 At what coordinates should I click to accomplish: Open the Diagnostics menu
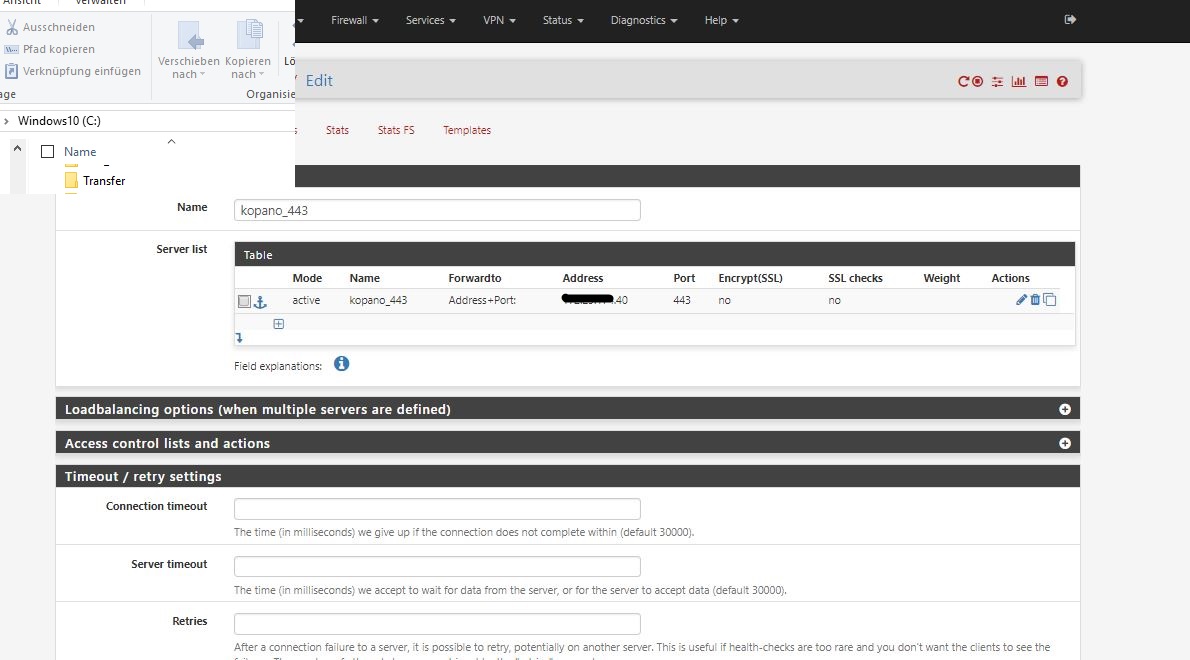click(643, 20)
